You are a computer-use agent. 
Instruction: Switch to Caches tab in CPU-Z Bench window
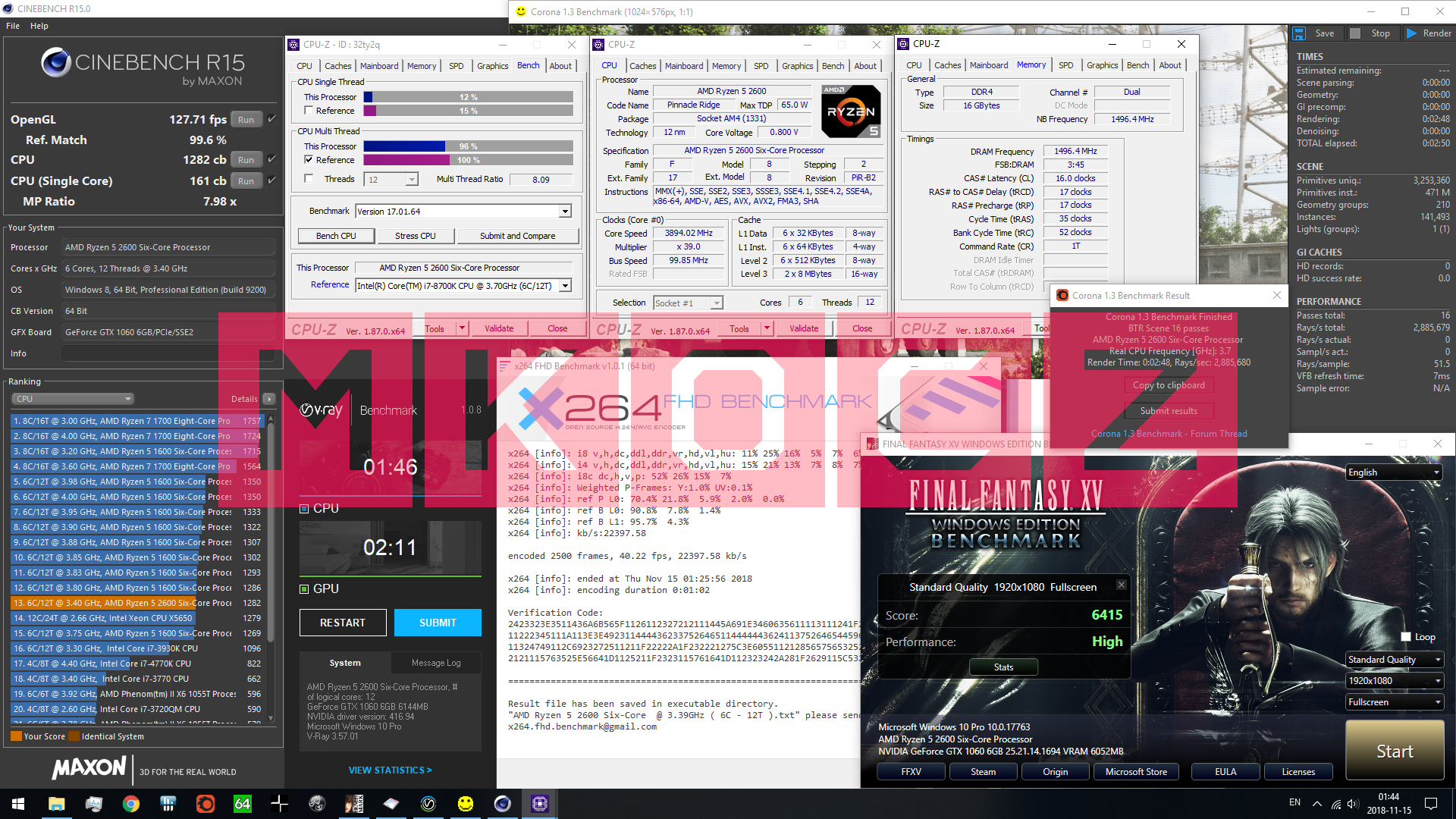pyautogui.click(x=337, y=66)
